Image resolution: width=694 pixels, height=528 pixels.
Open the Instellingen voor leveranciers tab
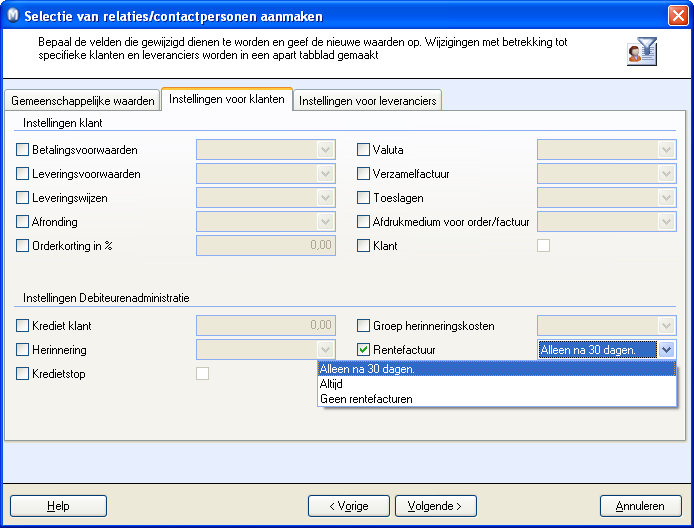pos(367,100)
